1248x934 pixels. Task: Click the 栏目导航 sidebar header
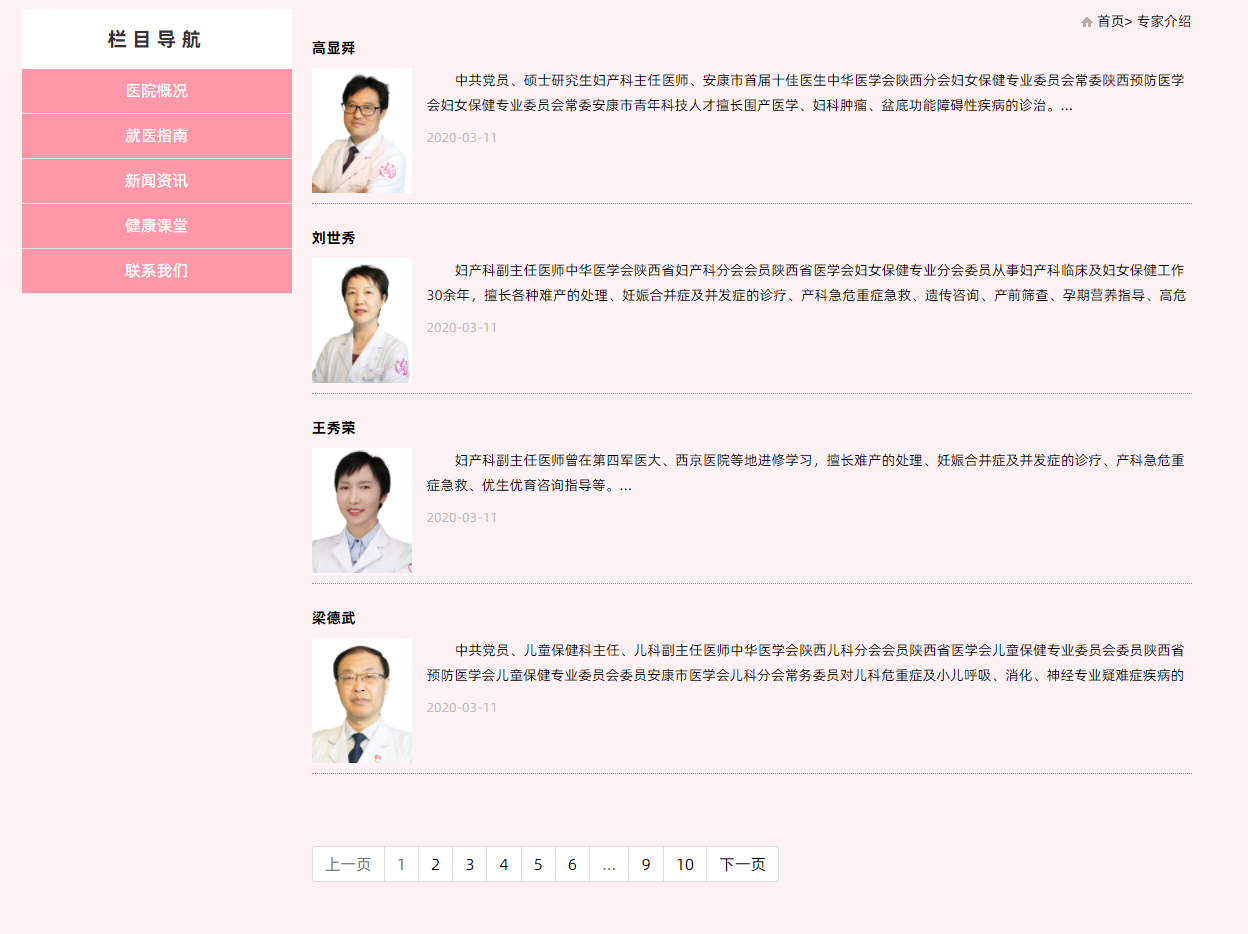click(157, 39)
